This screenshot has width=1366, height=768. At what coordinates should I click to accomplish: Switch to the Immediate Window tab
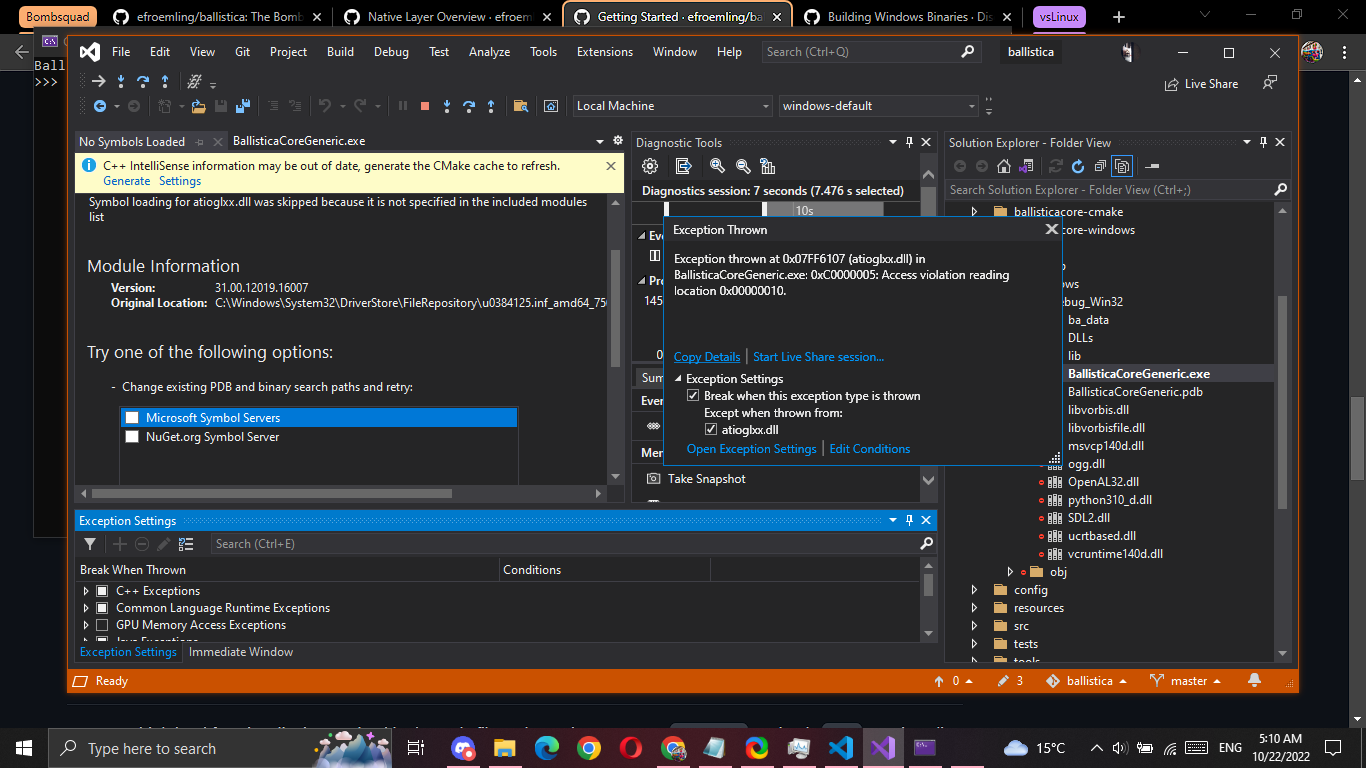click(240, 651)
